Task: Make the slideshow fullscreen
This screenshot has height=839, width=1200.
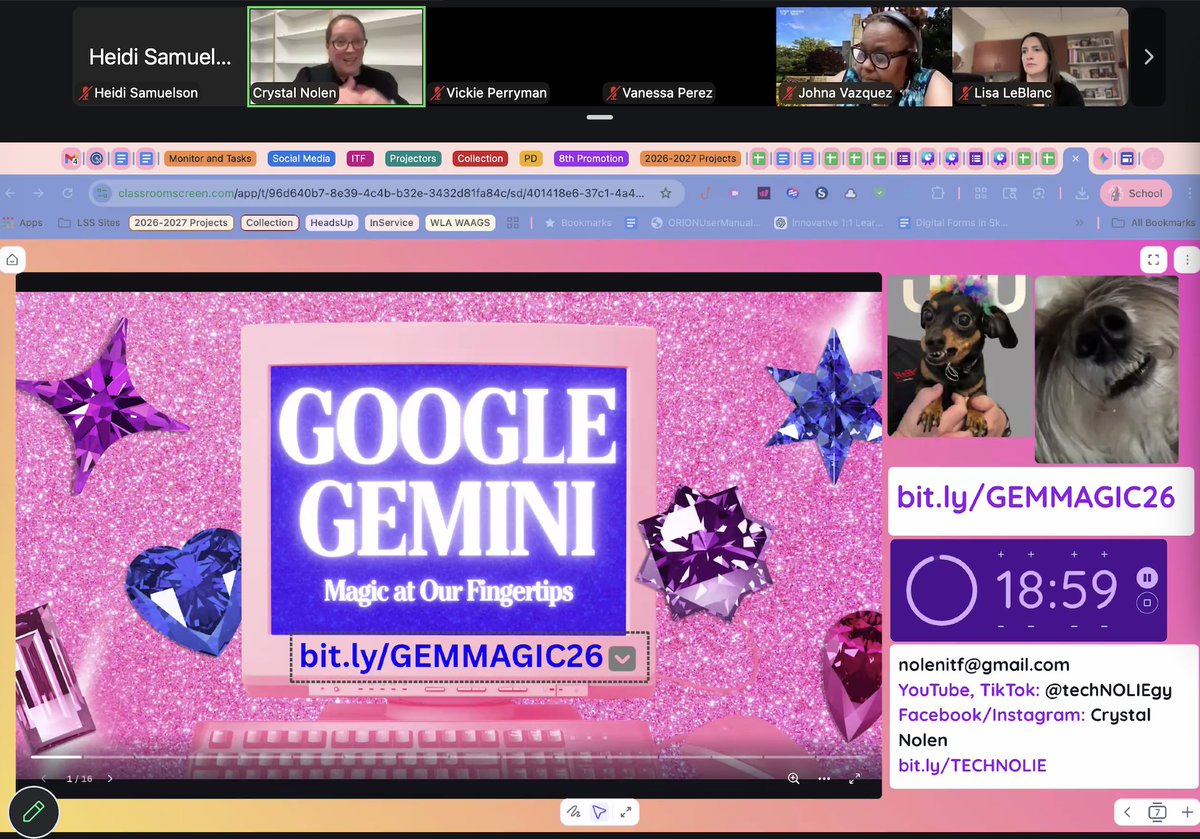Action: coord(855,778)
